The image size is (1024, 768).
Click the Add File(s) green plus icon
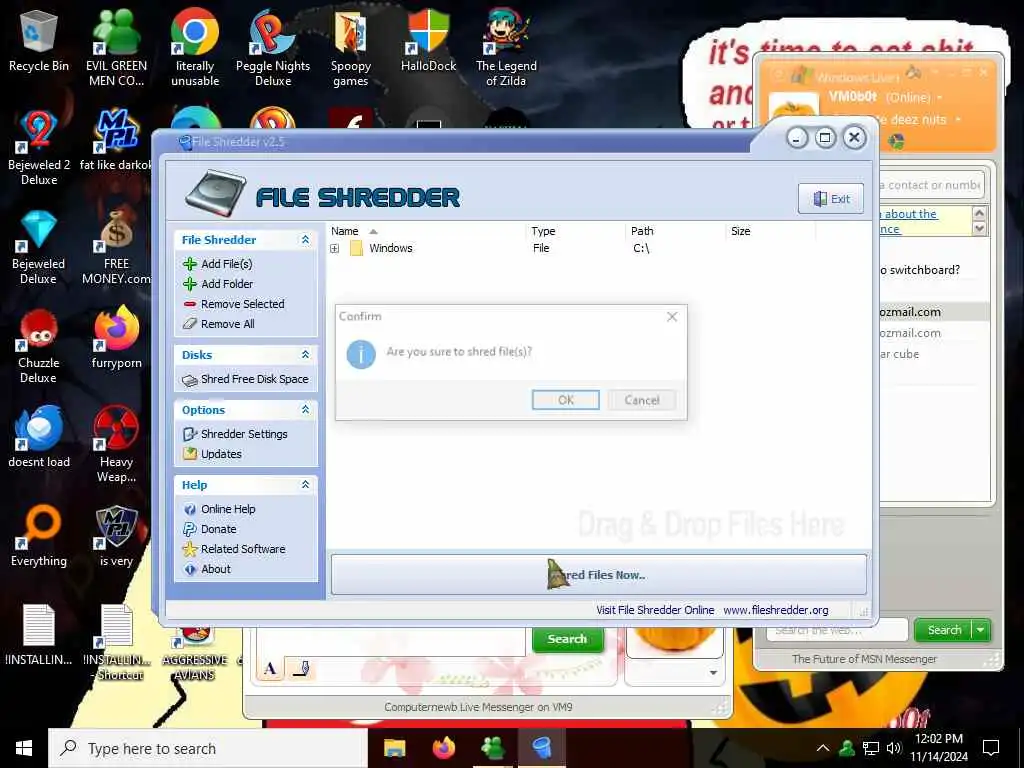(x=190, y=264)
